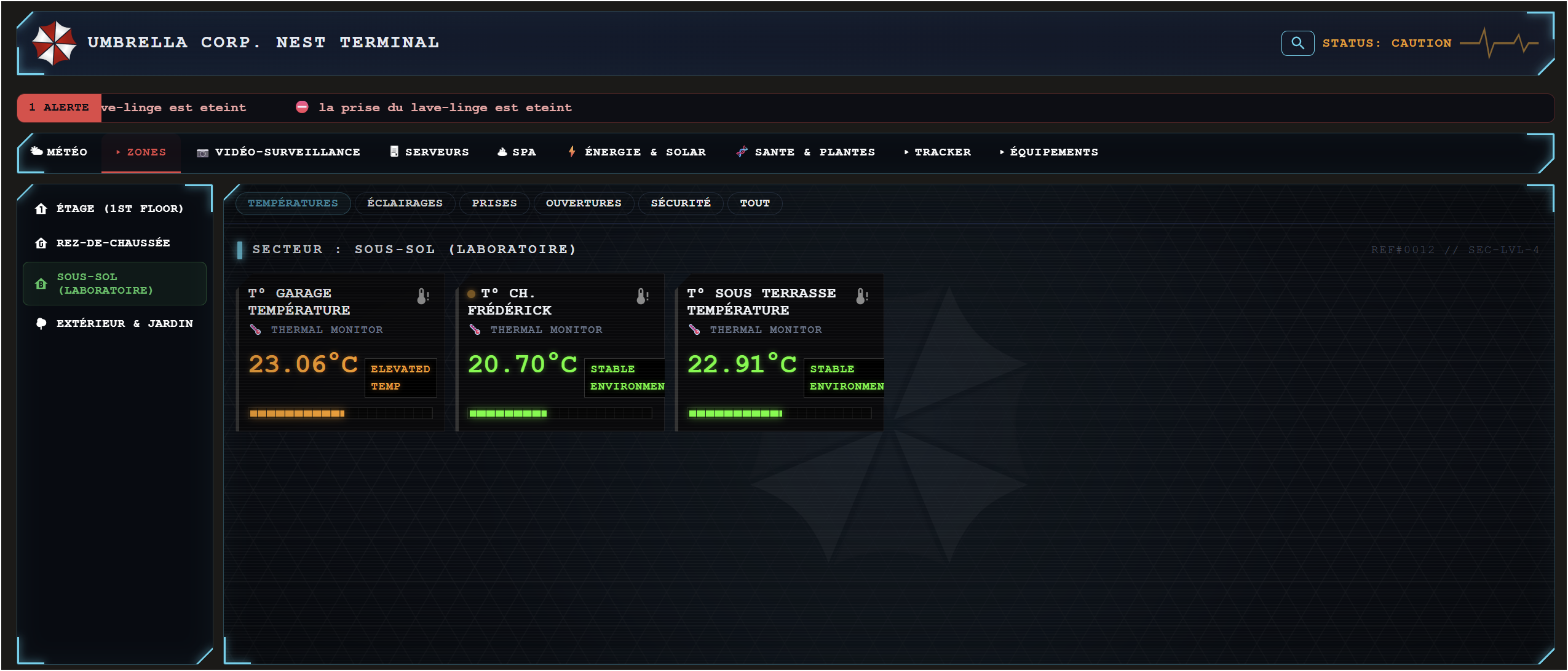Click the Elevated Temp status label

400,377
